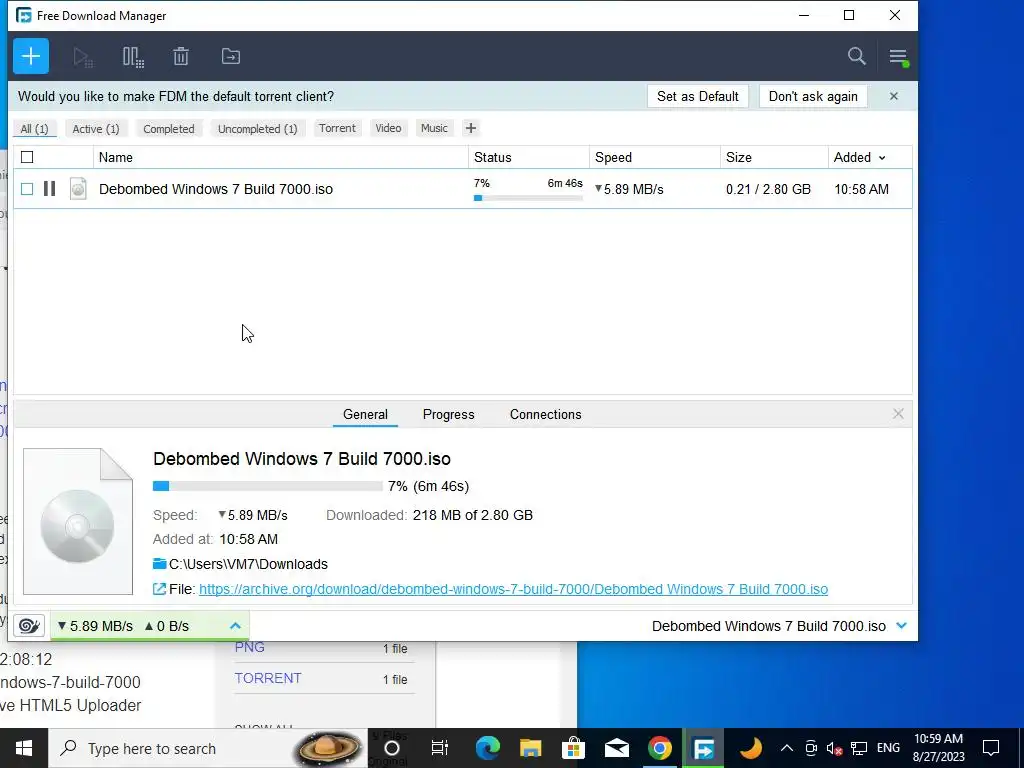Open the downloads folder icon beside path
Viewport: 1024px width, 768px height.
pos(159,564)
